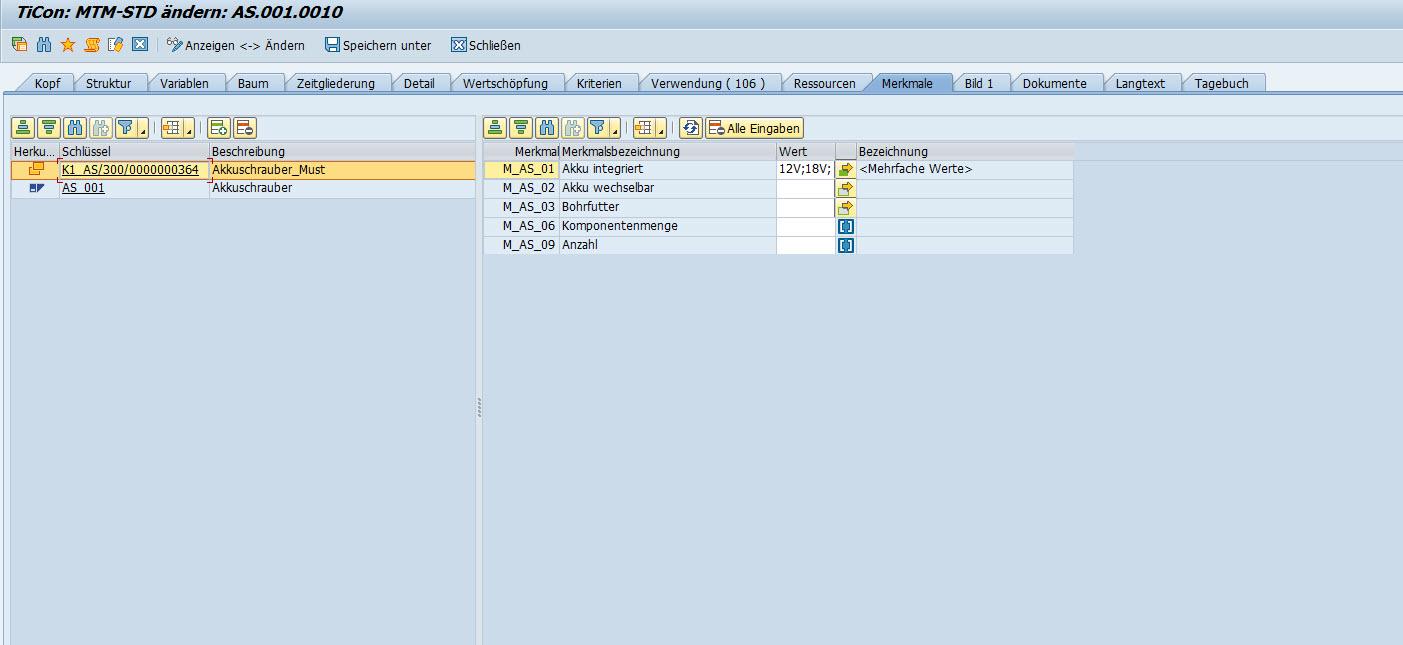Expand layout dropdown arrow in right panel
The height and width of the screenshot is (645, 1403).
pos(661,131)
